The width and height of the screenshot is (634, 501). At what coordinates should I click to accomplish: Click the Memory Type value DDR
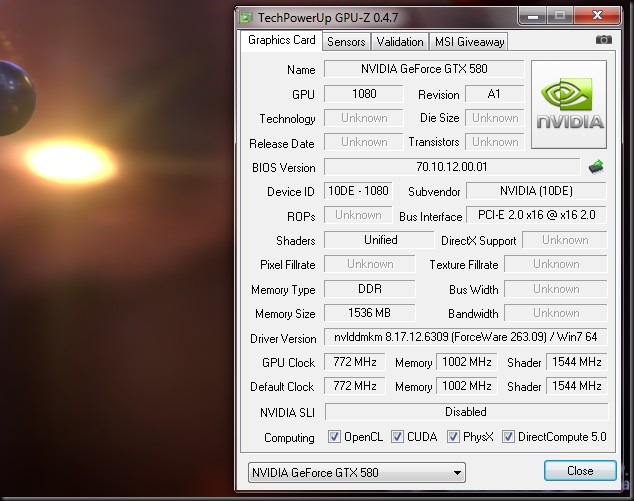[370, 289]
